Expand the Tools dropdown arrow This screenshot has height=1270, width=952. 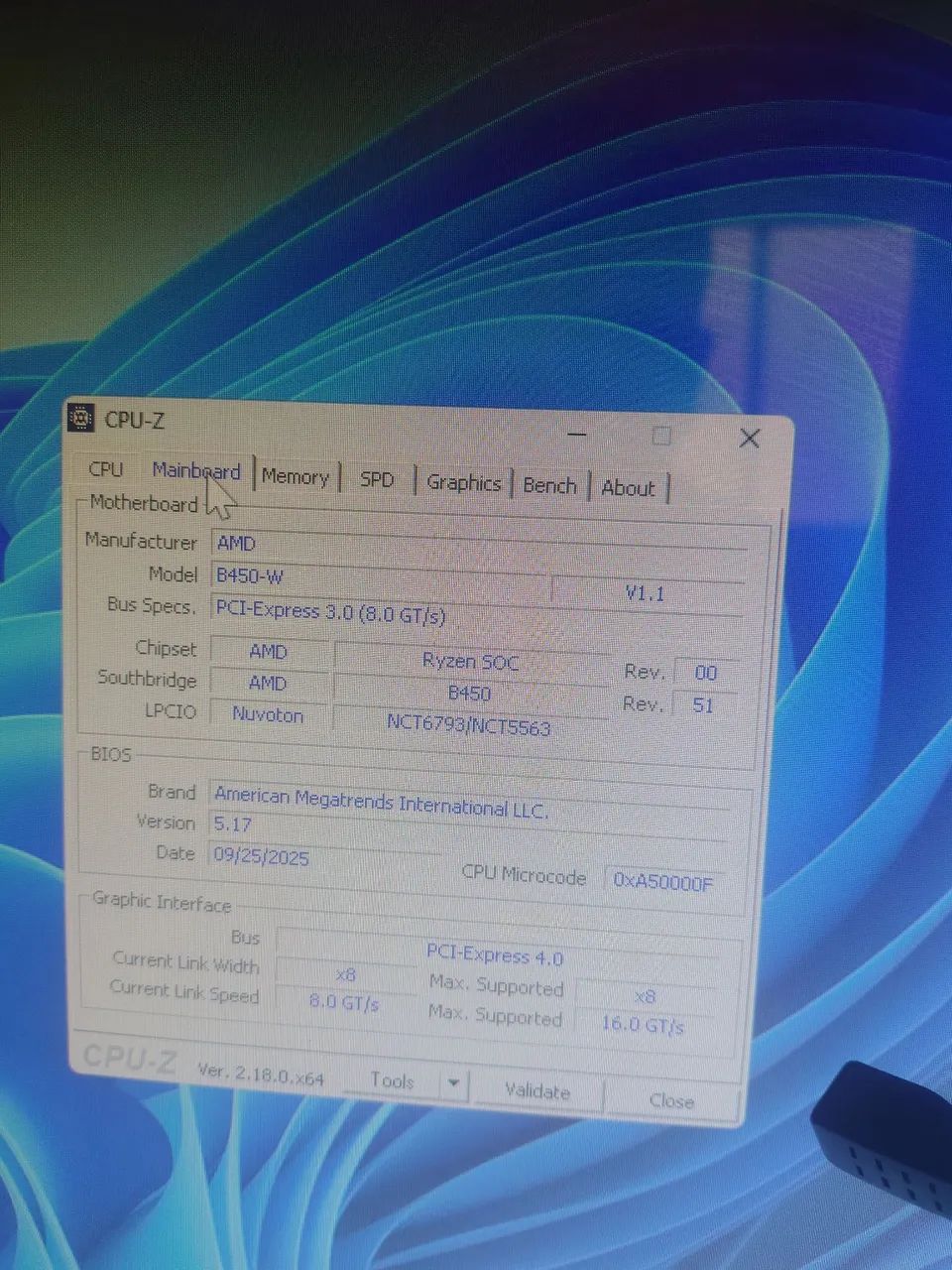pos(453,1083)
